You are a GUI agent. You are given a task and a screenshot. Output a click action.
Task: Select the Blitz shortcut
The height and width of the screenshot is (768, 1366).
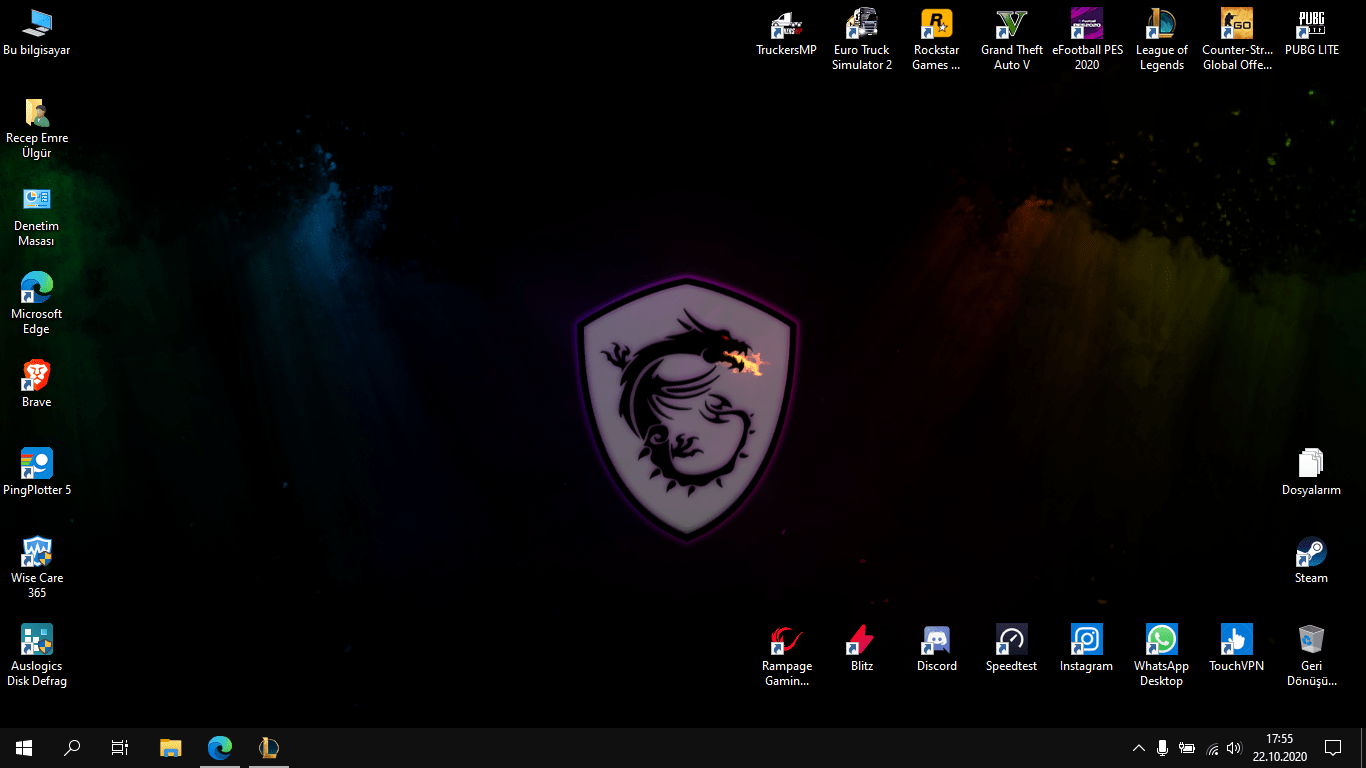click(x=862, y=649)
